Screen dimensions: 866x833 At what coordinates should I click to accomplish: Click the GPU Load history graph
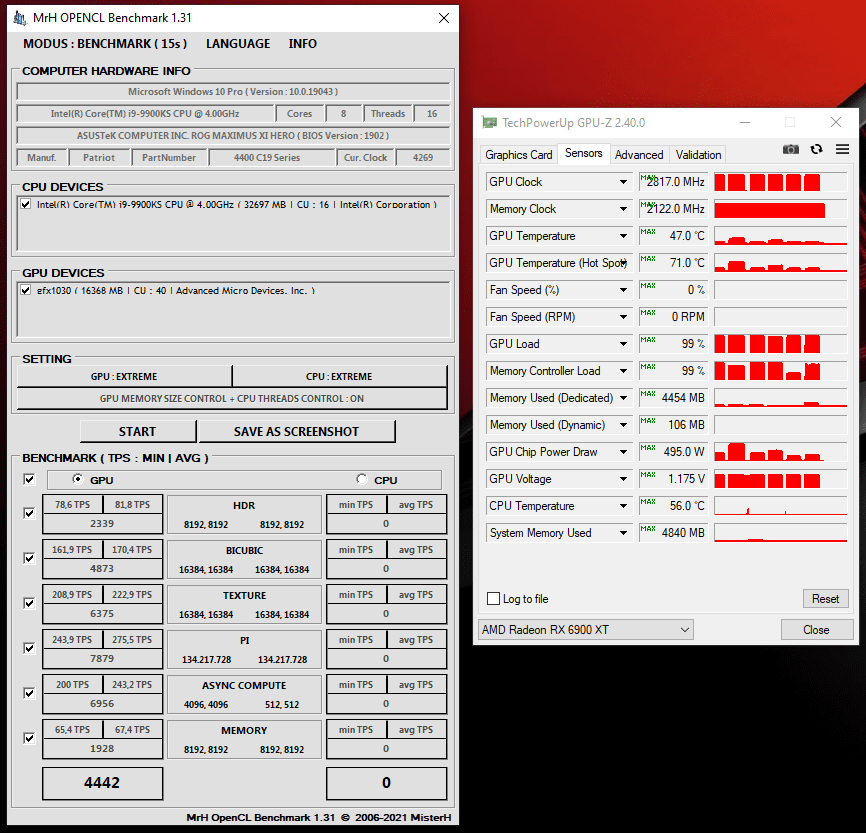[780, 344]
